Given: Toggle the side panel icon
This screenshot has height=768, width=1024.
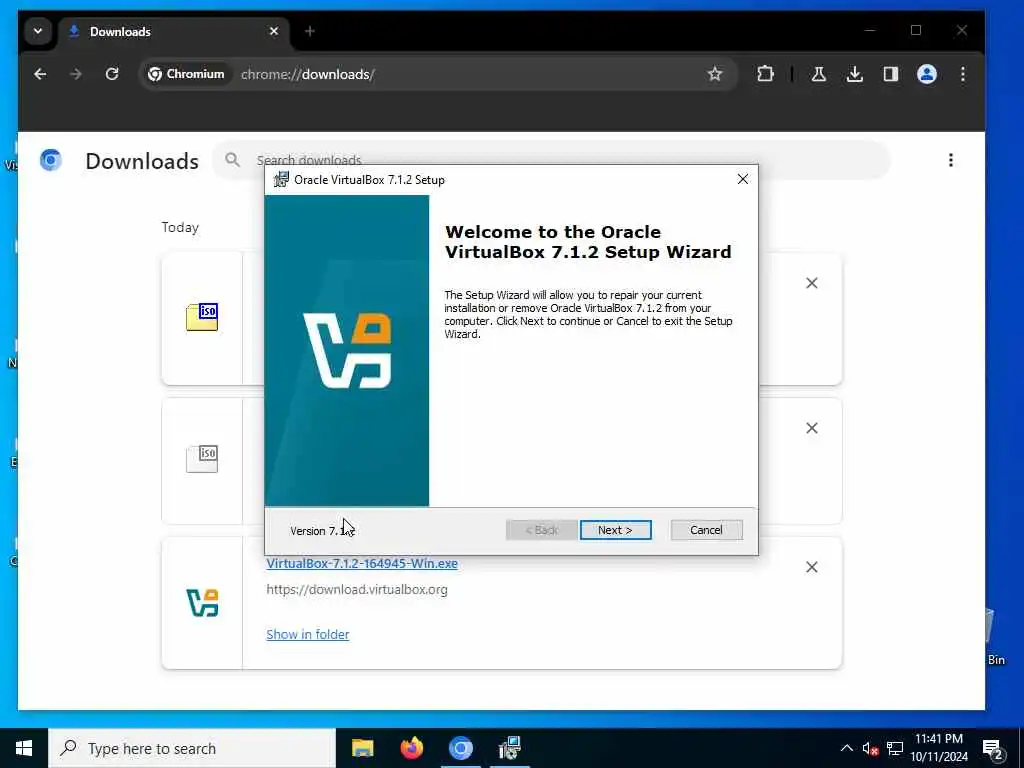Looking at the screenshot, I should pyautogui.click(x=891, y=74).
